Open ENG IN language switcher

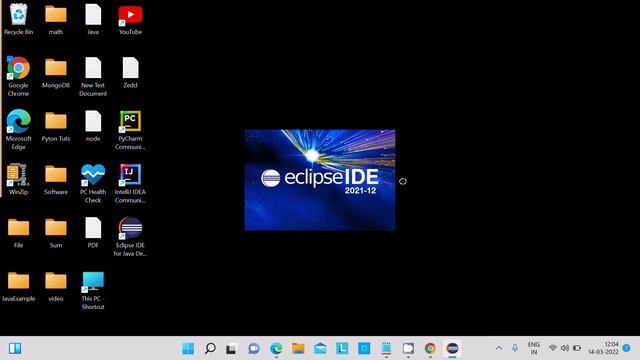point(533,348)
